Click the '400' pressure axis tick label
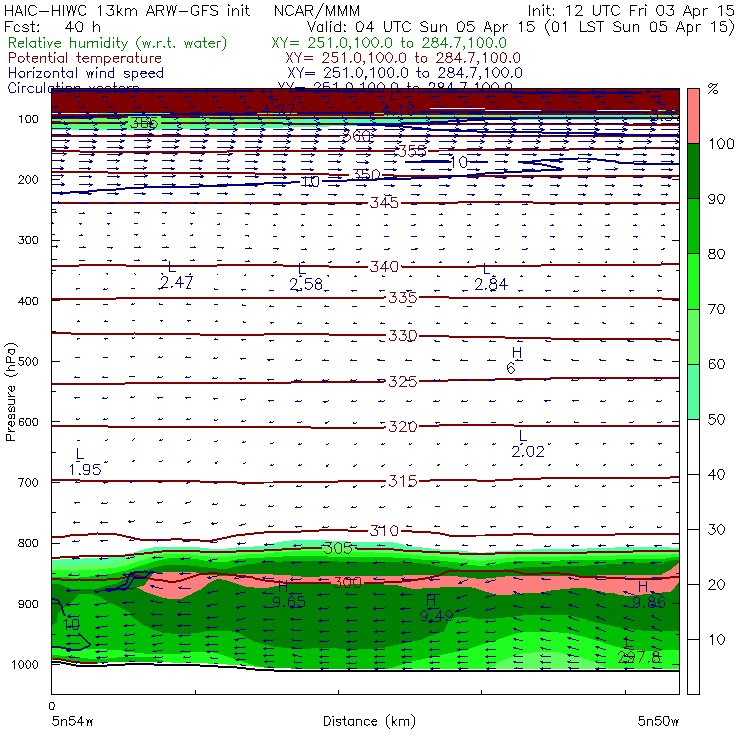The width and height of the screenshot is (740, 740). tap(28, 301)
